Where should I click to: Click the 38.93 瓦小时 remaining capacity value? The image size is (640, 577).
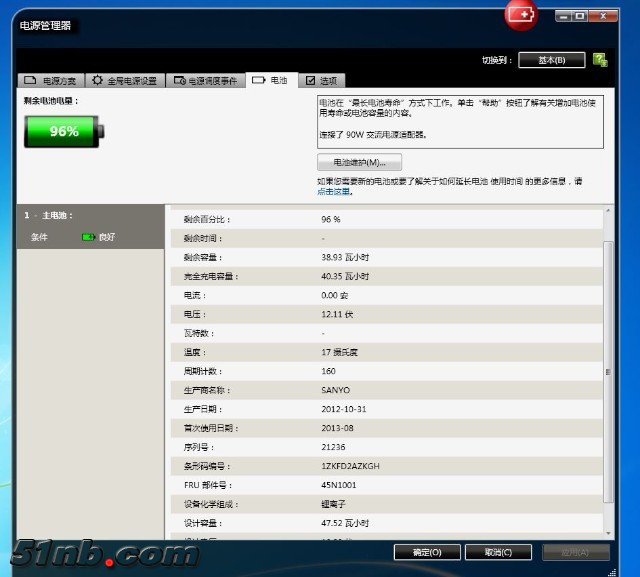point(345,257)
